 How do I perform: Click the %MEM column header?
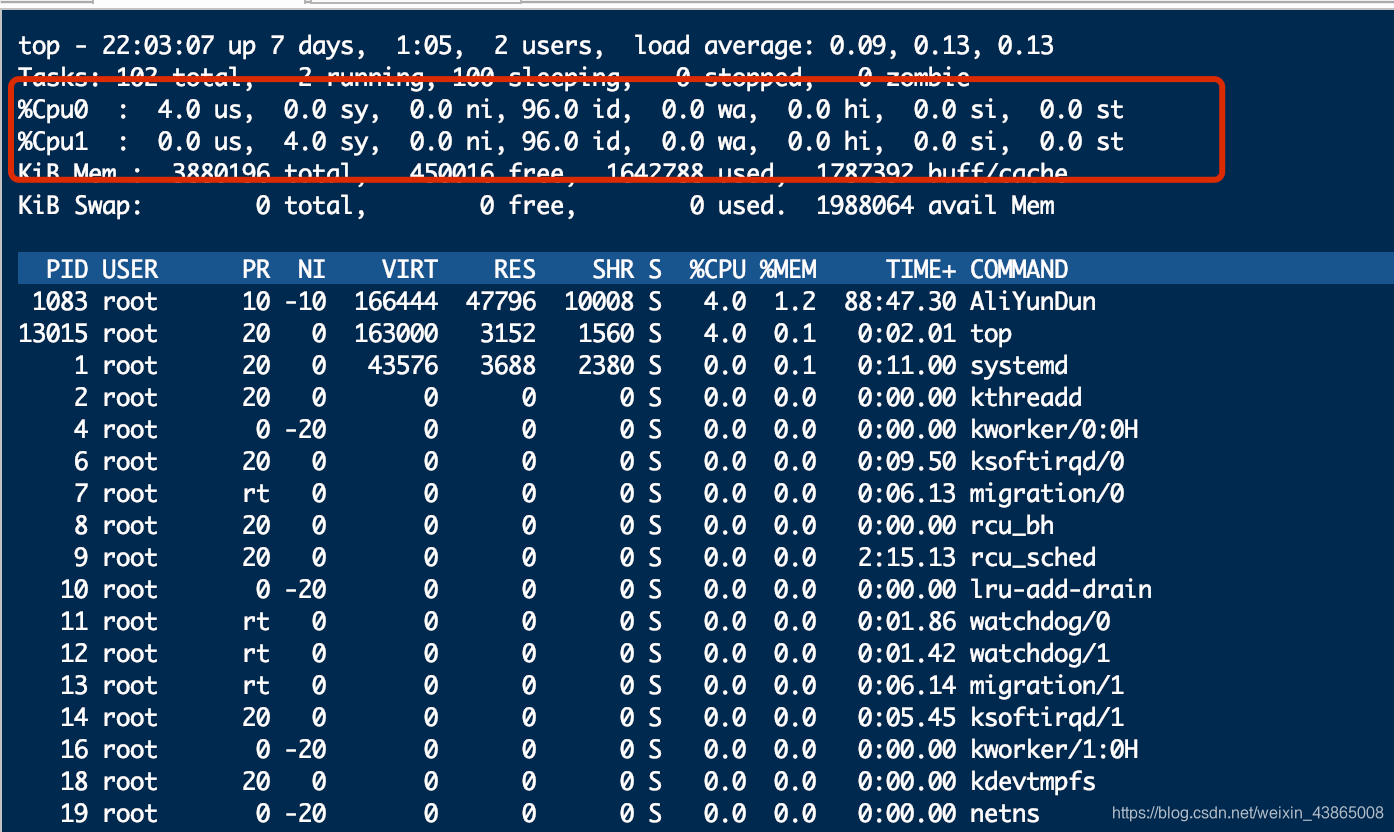[x=788, y=269]
